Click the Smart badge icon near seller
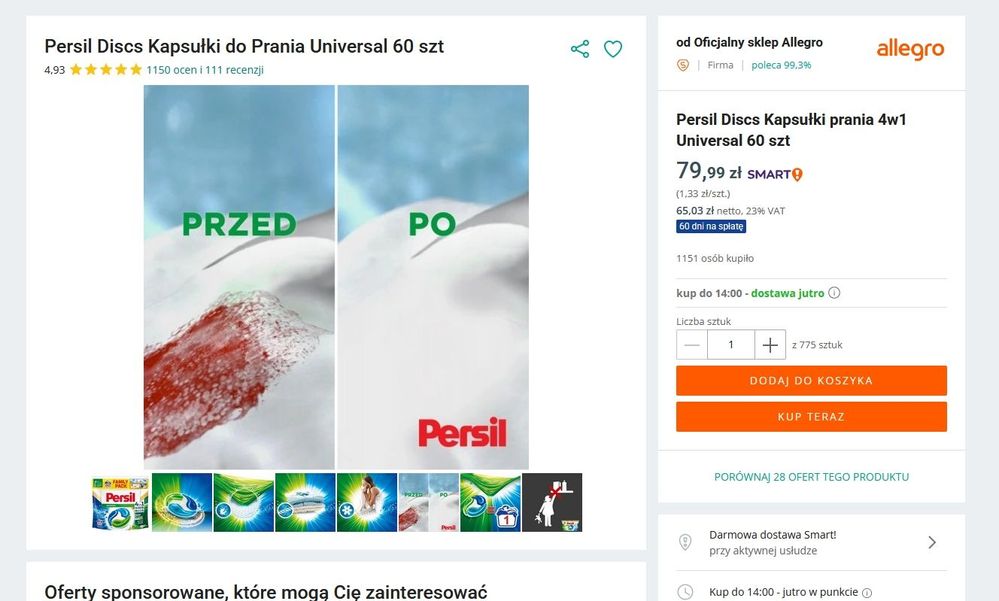 pyautogui.click(x=683, y=65)
